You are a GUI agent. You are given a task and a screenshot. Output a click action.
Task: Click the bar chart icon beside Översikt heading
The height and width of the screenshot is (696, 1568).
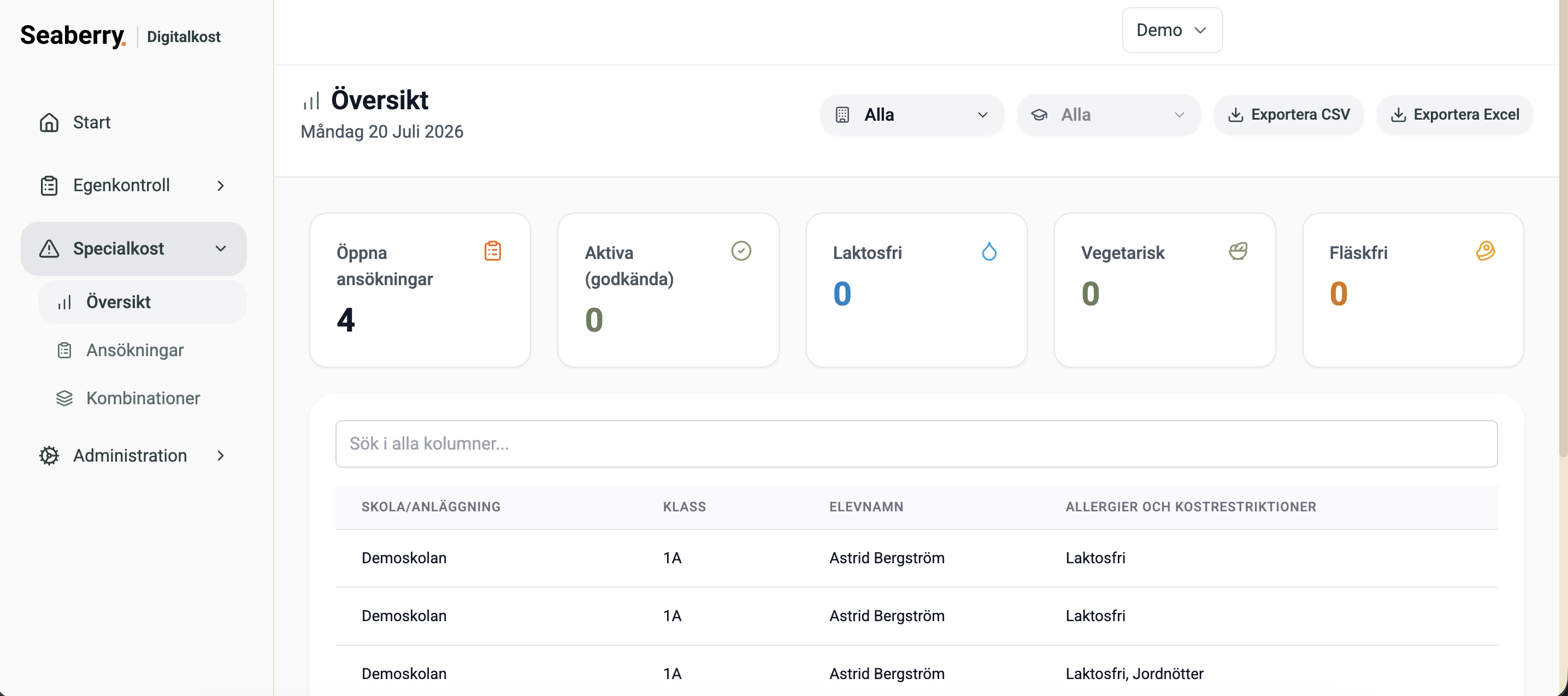[x=311, y=101]
